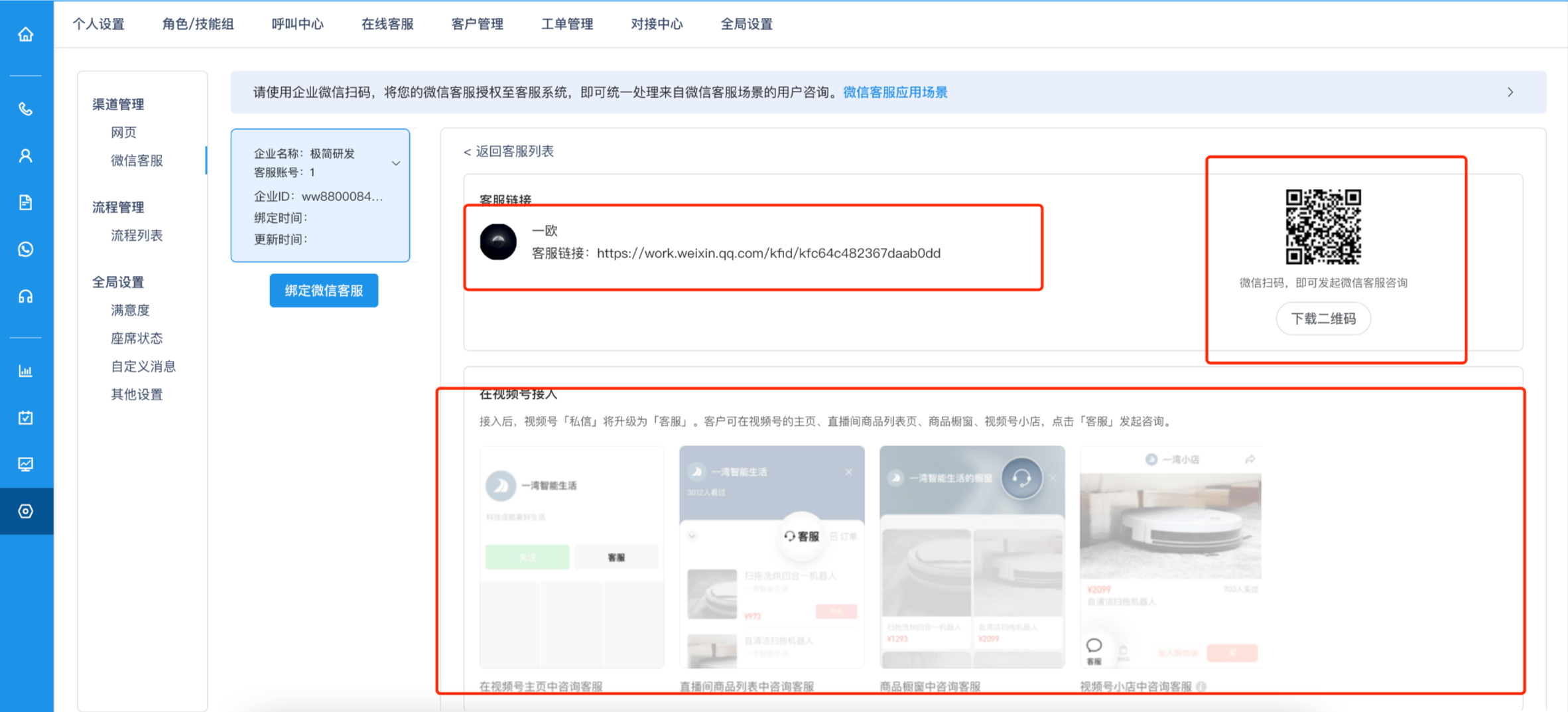The height and width of the screenshot is (712, 1568).
Task: Open the 微信客服应用场景 link
Action: click(x=895, y=92)
